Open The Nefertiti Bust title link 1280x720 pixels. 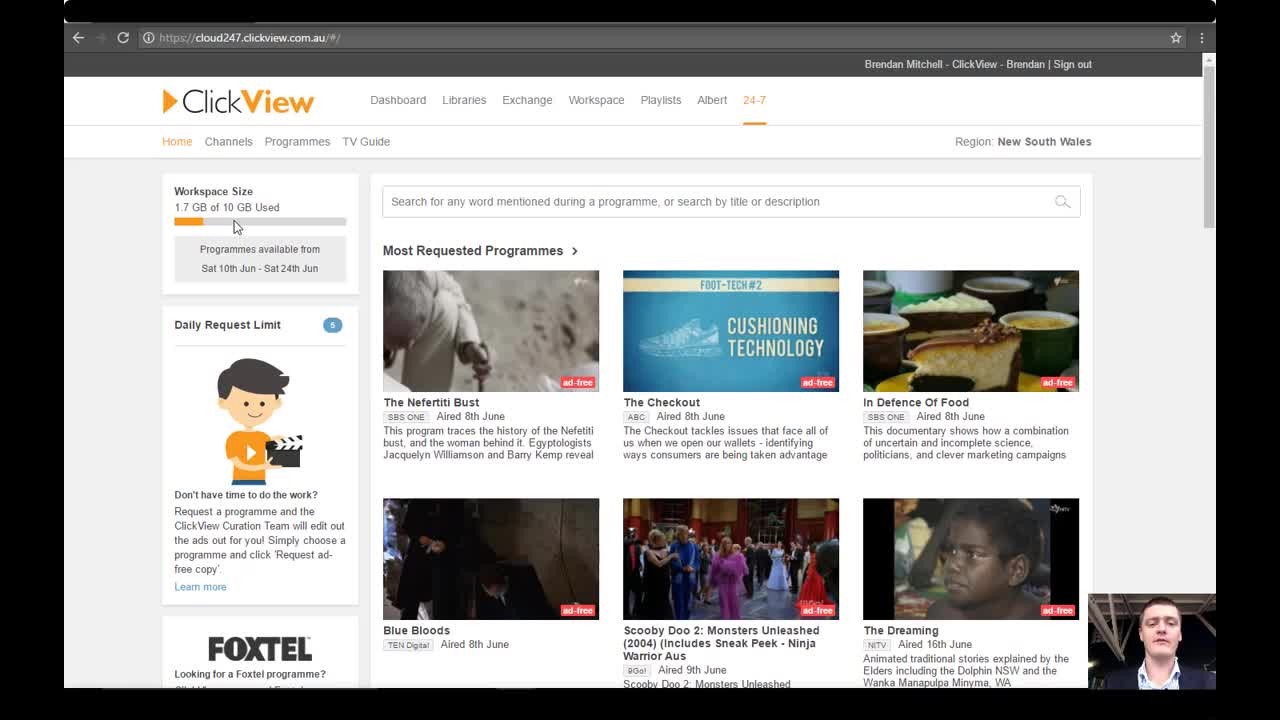431,402
